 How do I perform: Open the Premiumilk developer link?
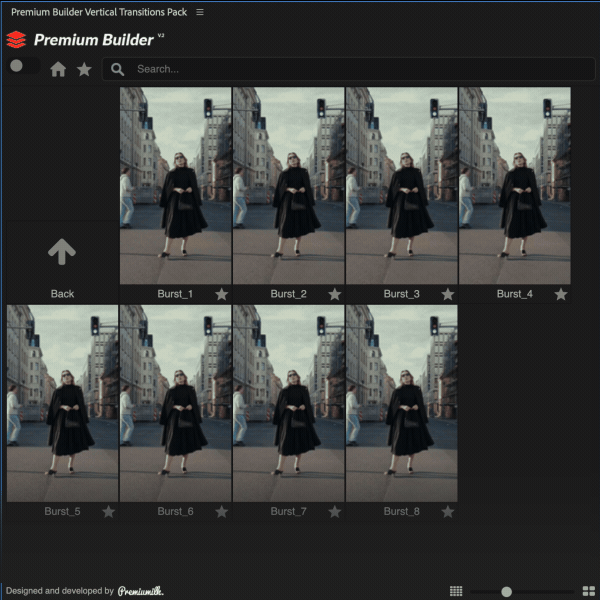coord(140,591)
